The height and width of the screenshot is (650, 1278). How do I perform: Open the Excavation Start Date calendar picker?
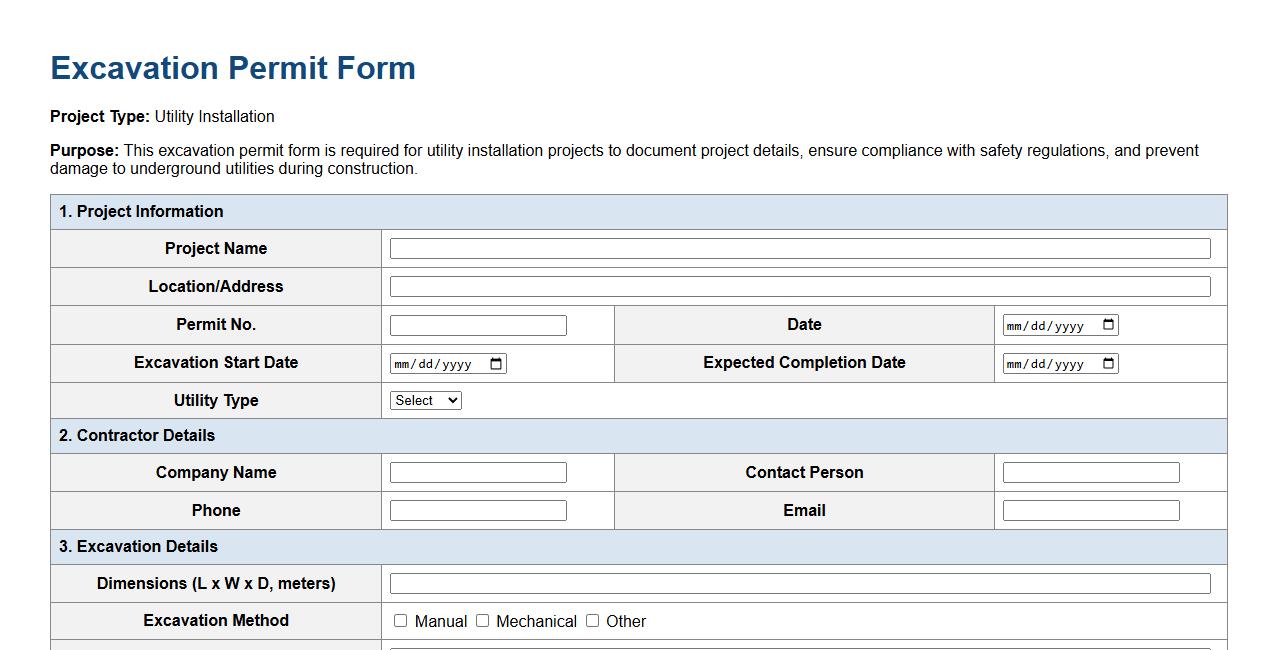point(498,363)
